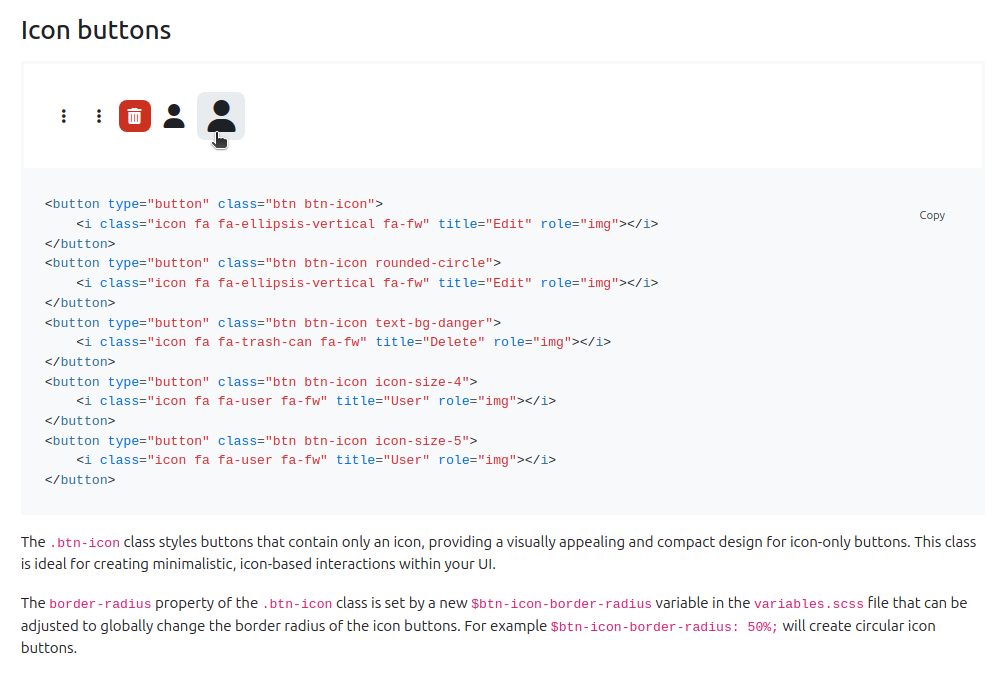Click the red trash-can Delete button
Viewport: 999px width, 683px height.
point(134,116)
